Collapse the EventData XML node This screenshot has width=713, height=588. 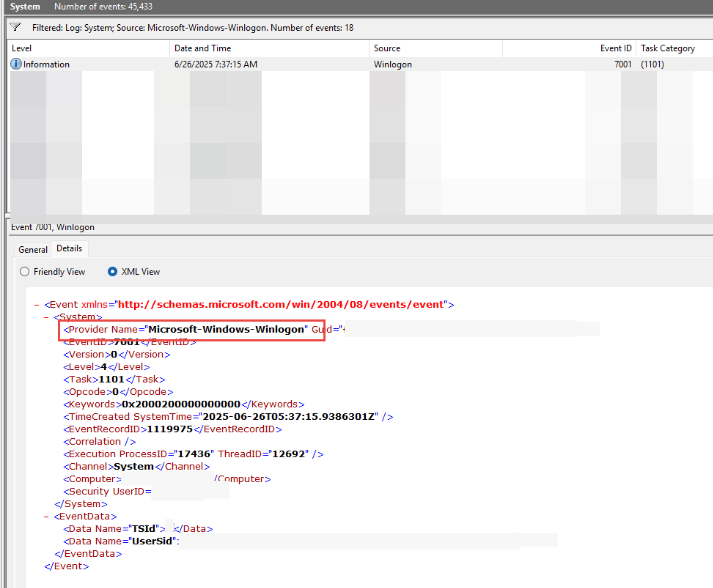point(46,517)
